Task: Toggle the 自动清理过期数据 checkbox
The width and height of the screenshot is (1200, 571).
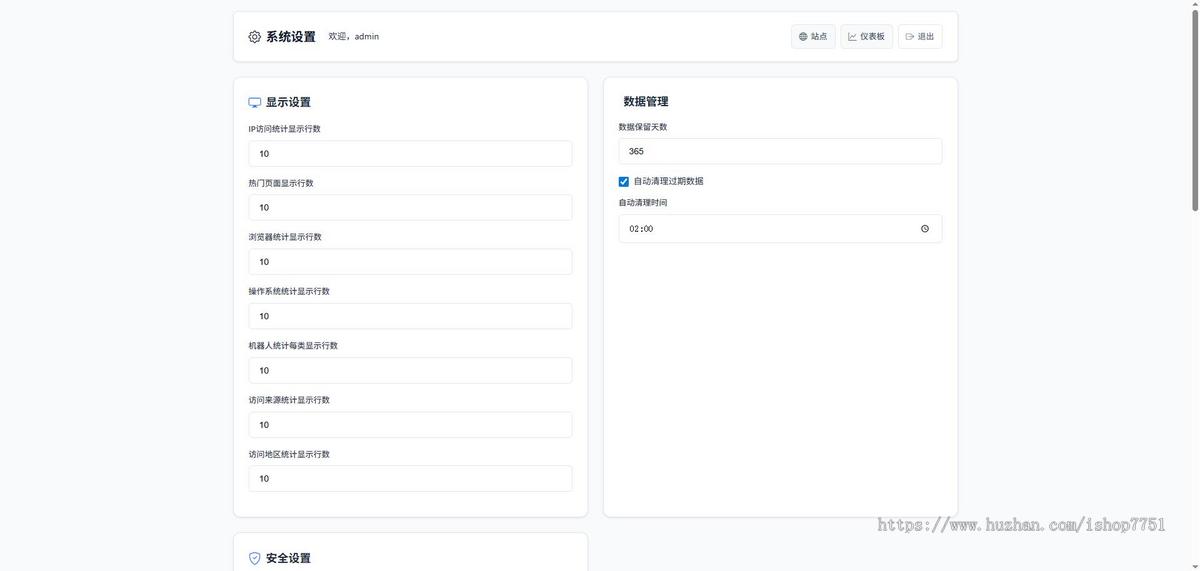Action: [624, 182]
